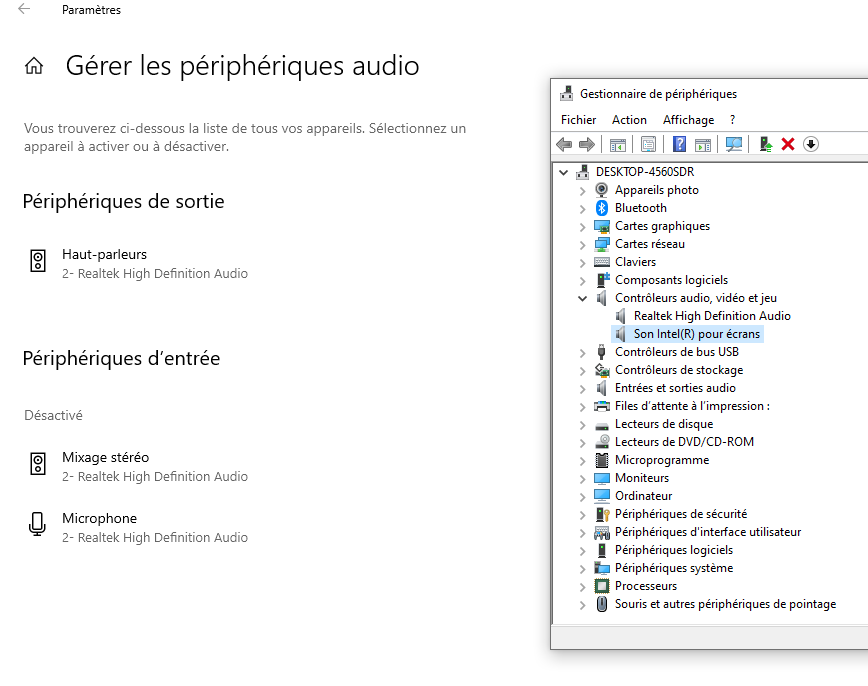Click the Gestionnaire de périphériques title icon

[x=566, y=94]
